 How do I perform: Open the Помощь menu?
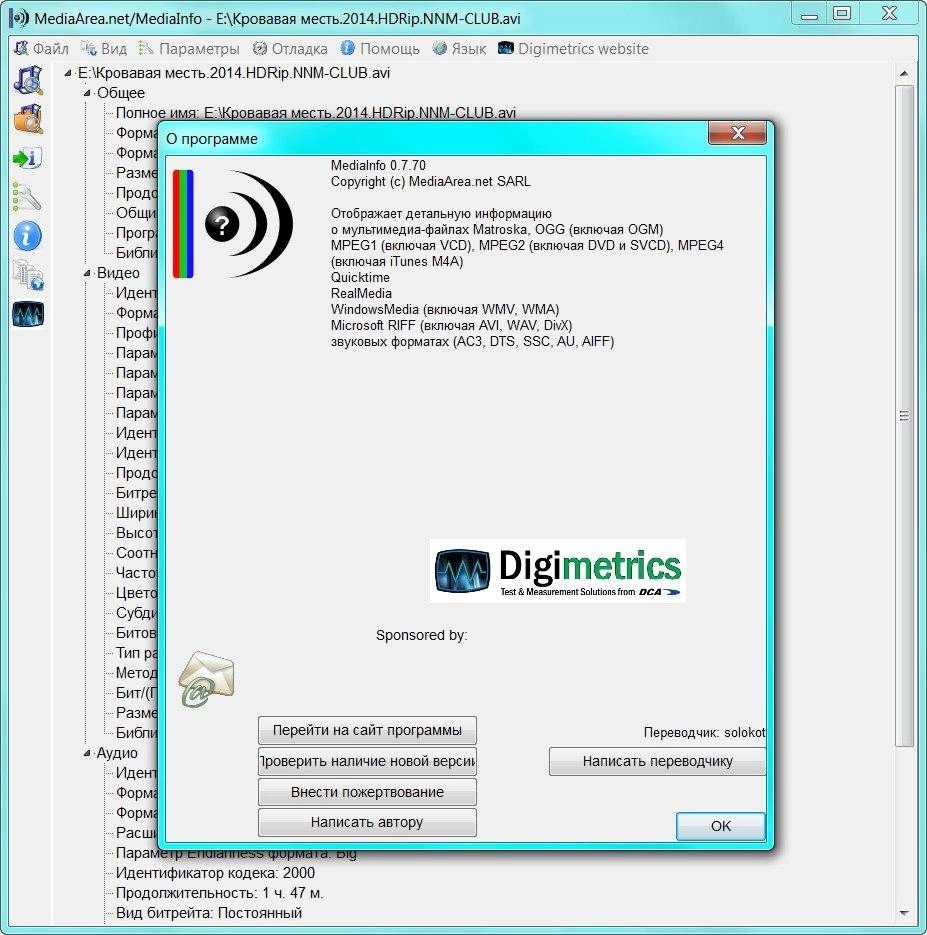tap(380, 49)
